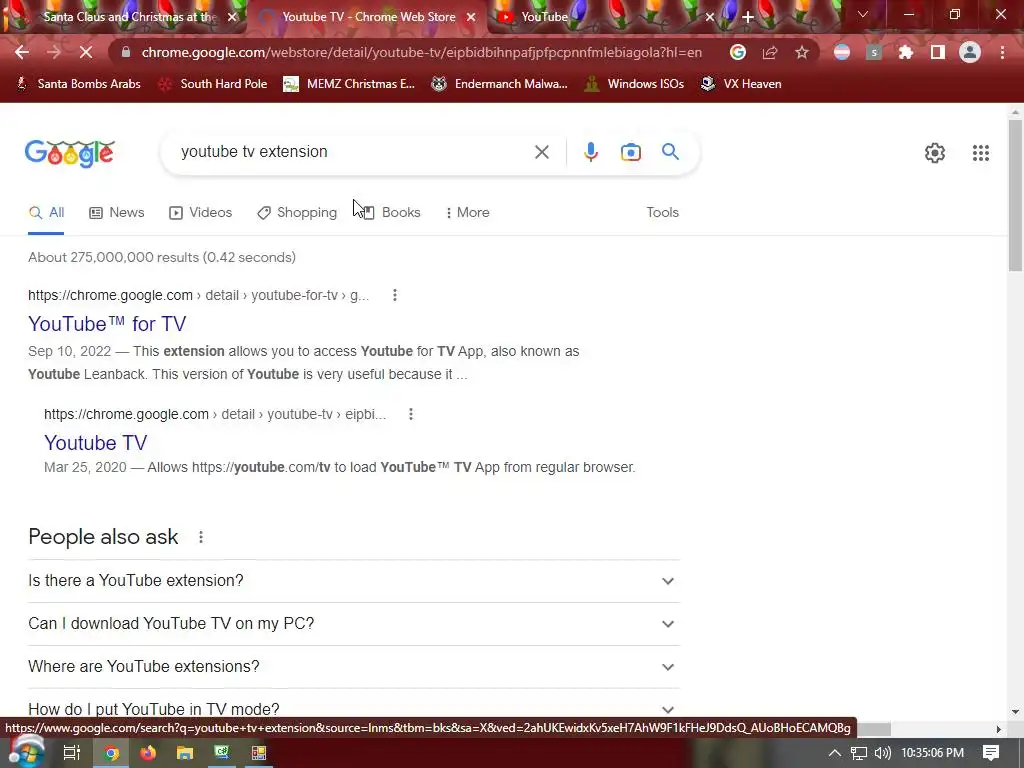Click the address bar URL

pos(422,52)
